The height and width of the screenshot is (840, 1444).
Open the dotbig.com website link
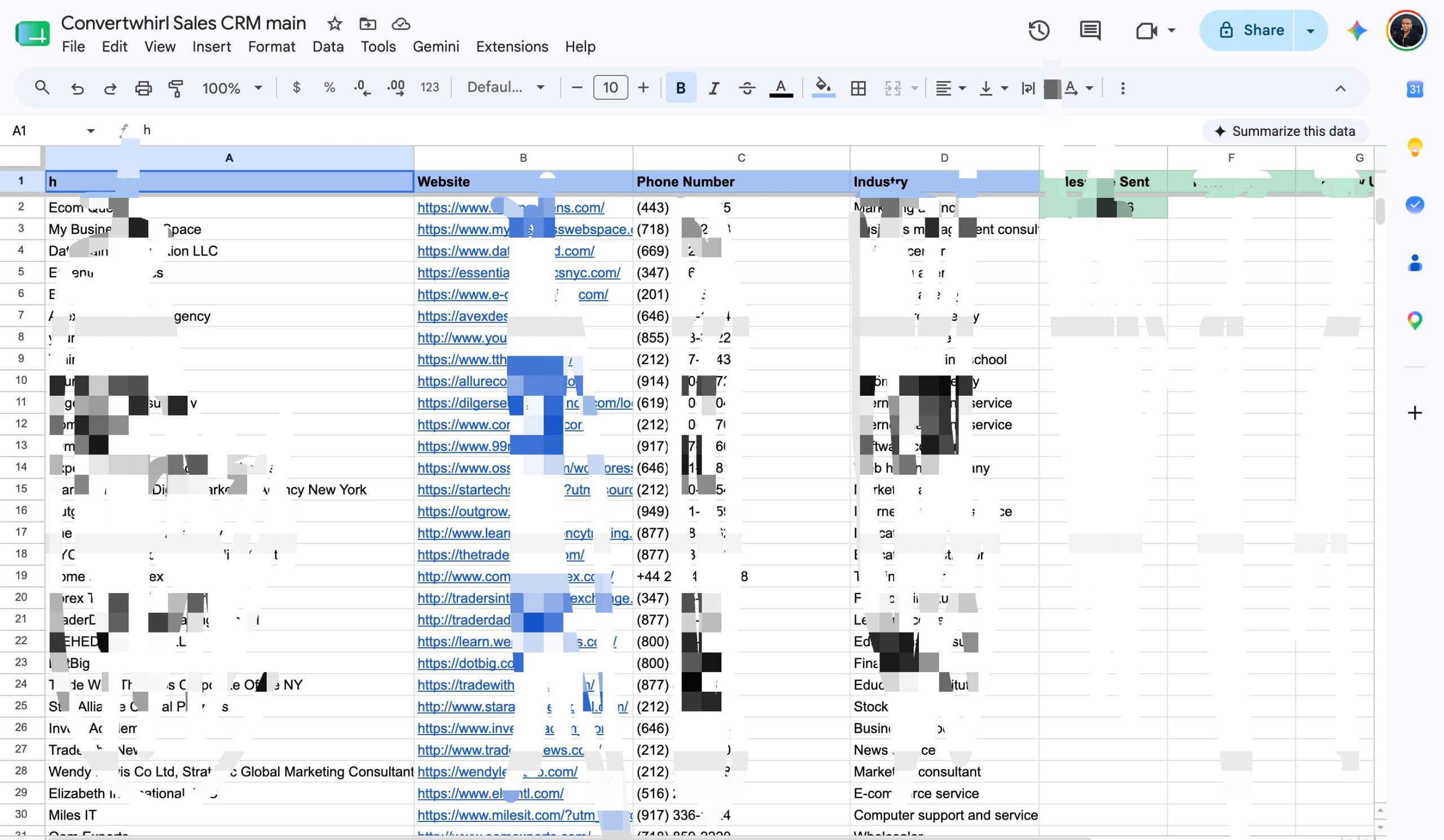click(x=466, y=663)
